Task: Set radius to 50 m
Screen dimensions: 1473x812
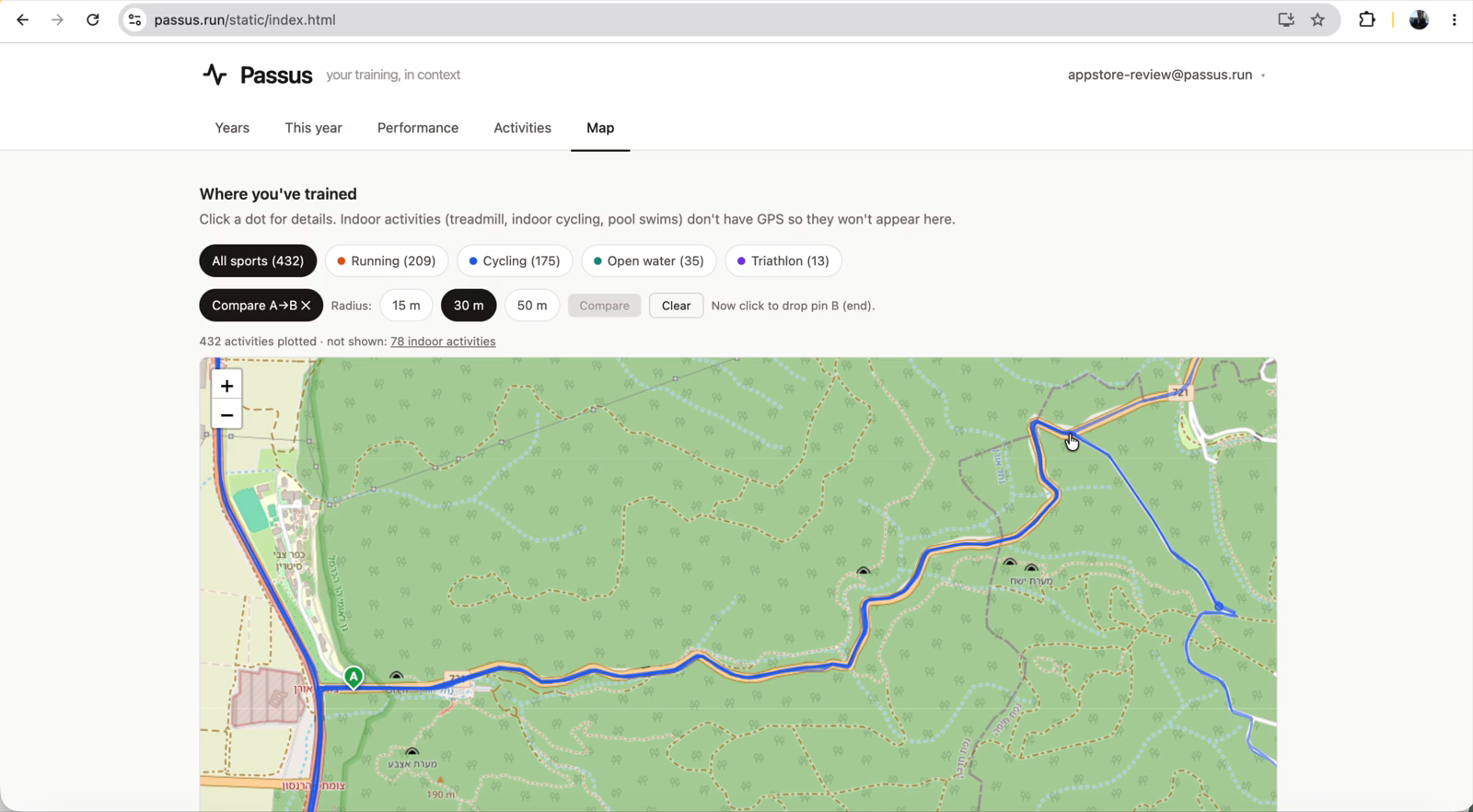Action: [x=532, y=306]
